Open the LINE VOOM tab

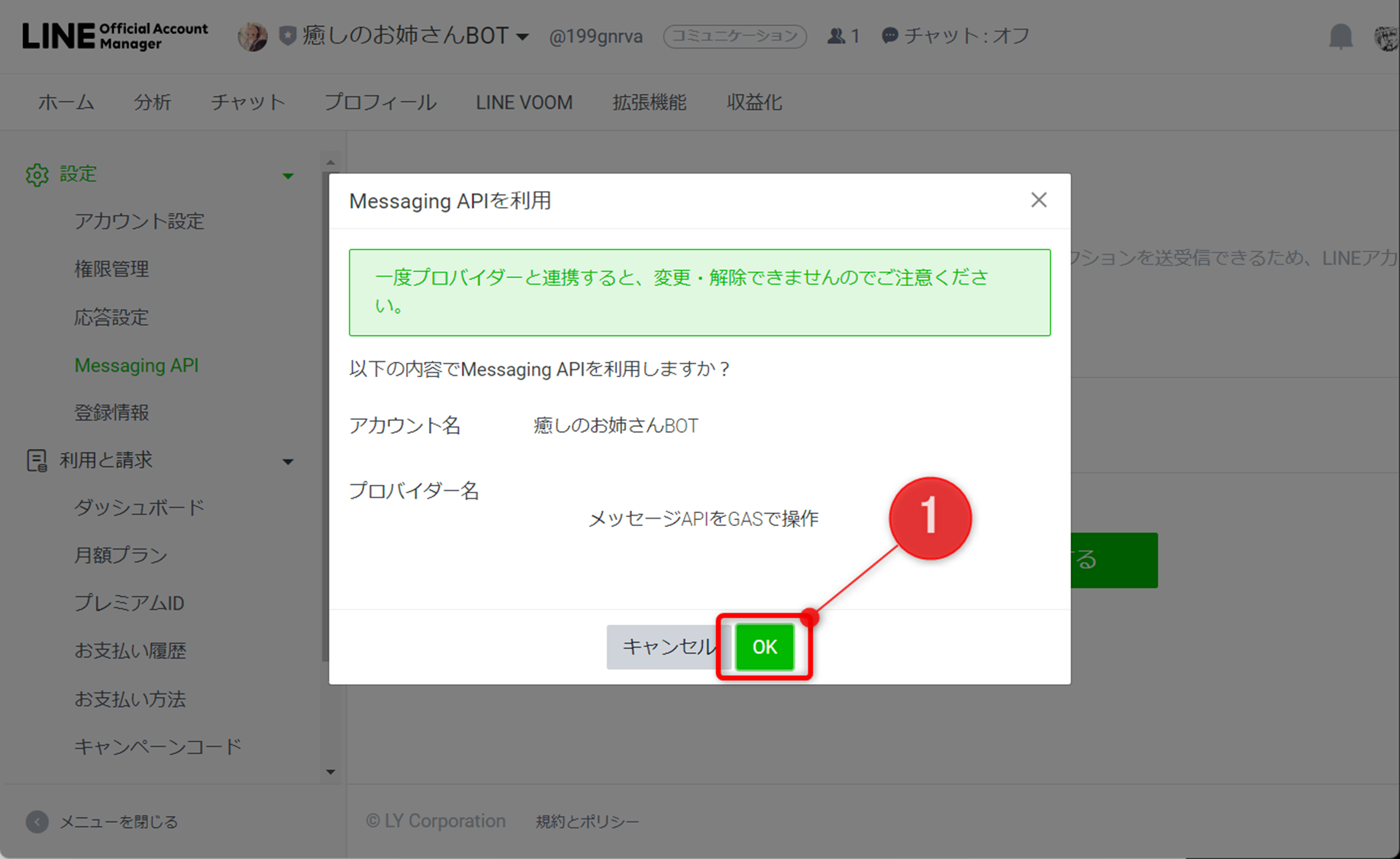point(524,102)
